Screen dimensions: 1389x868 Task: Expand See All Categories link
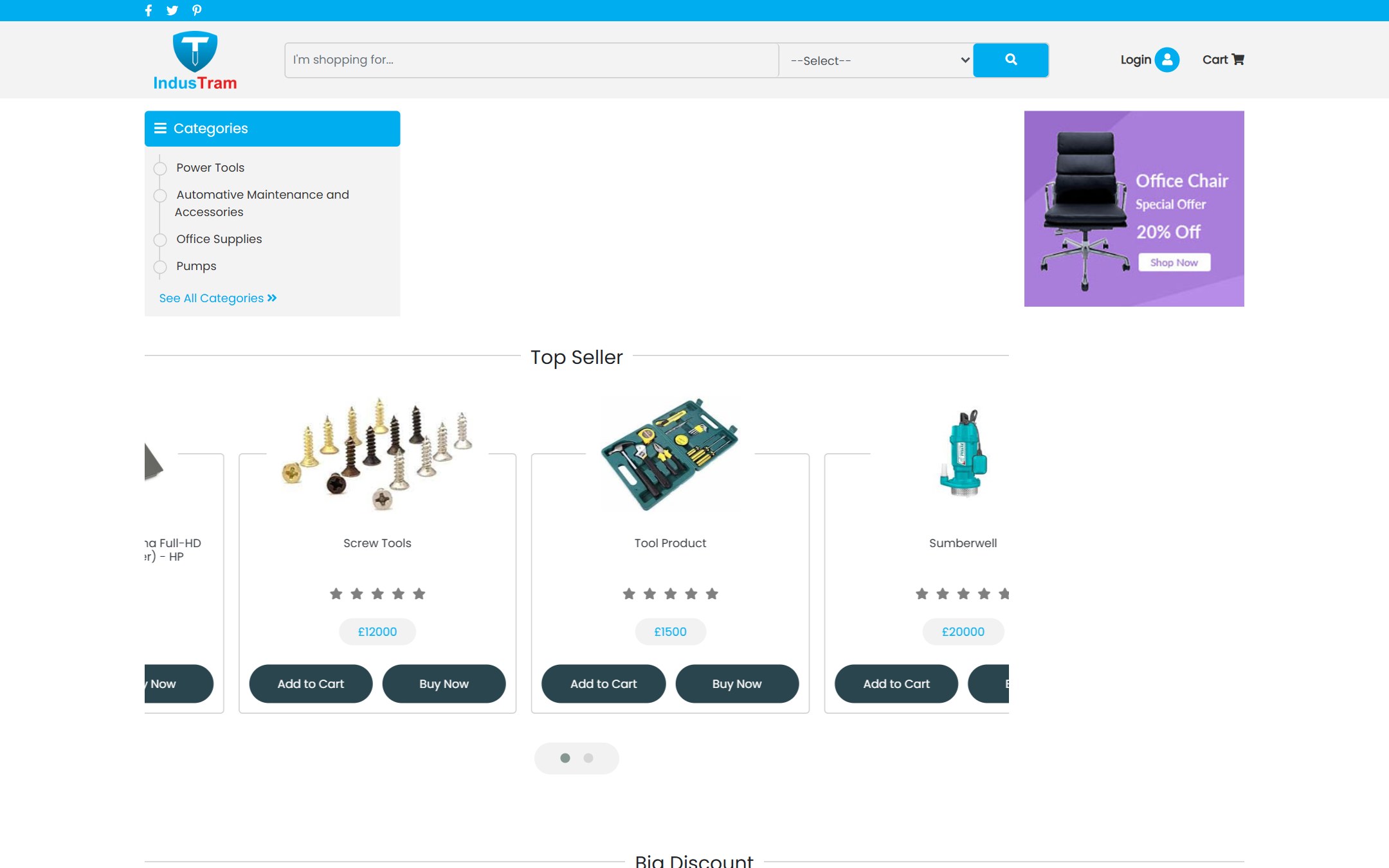218,298
